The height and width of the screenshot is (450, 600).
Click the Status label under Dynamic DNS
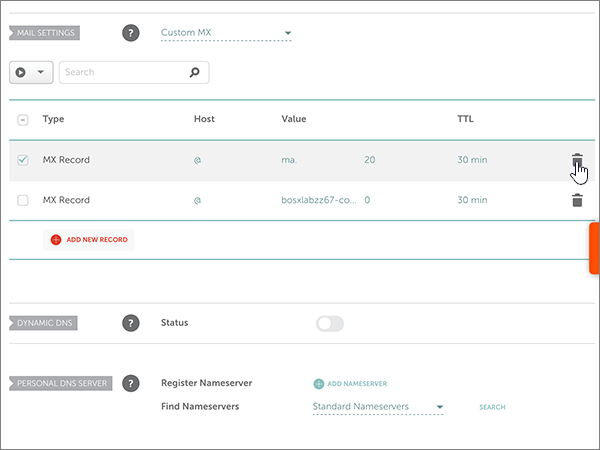point(174,323)
